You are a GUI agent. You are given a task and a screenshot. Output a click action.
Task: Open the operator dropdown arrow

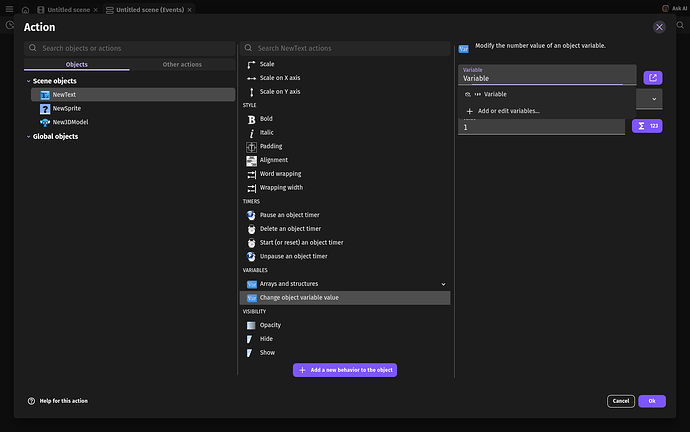[654, 99]
